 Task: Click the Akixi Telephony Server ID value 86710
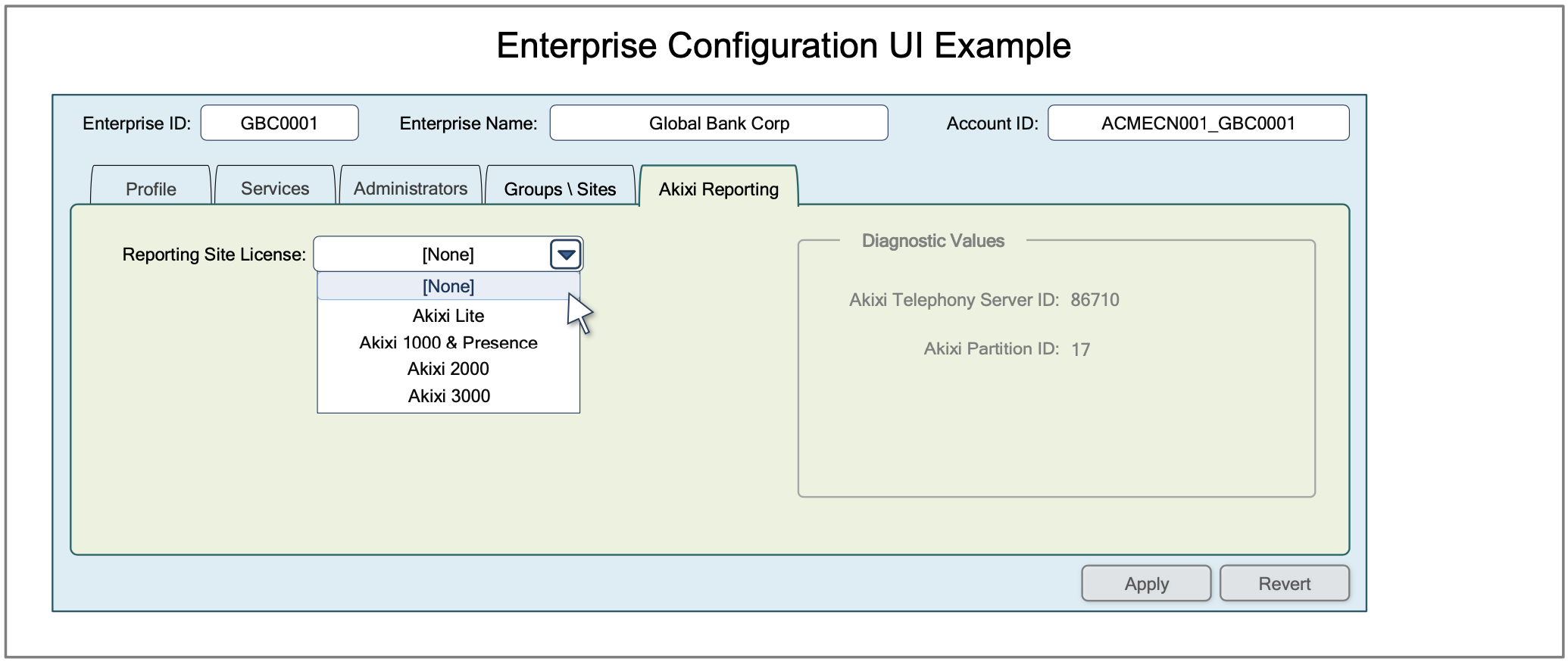pos(1095,300)
